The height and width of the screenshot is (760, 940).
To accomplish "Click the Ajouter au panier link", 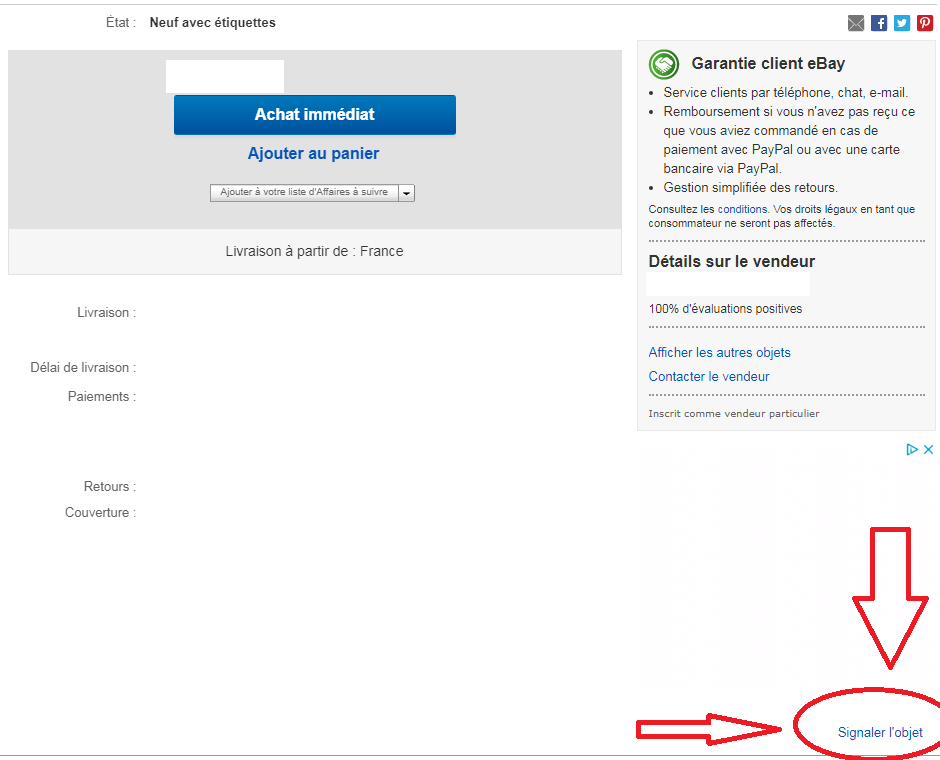I will [x=313, y=153].
